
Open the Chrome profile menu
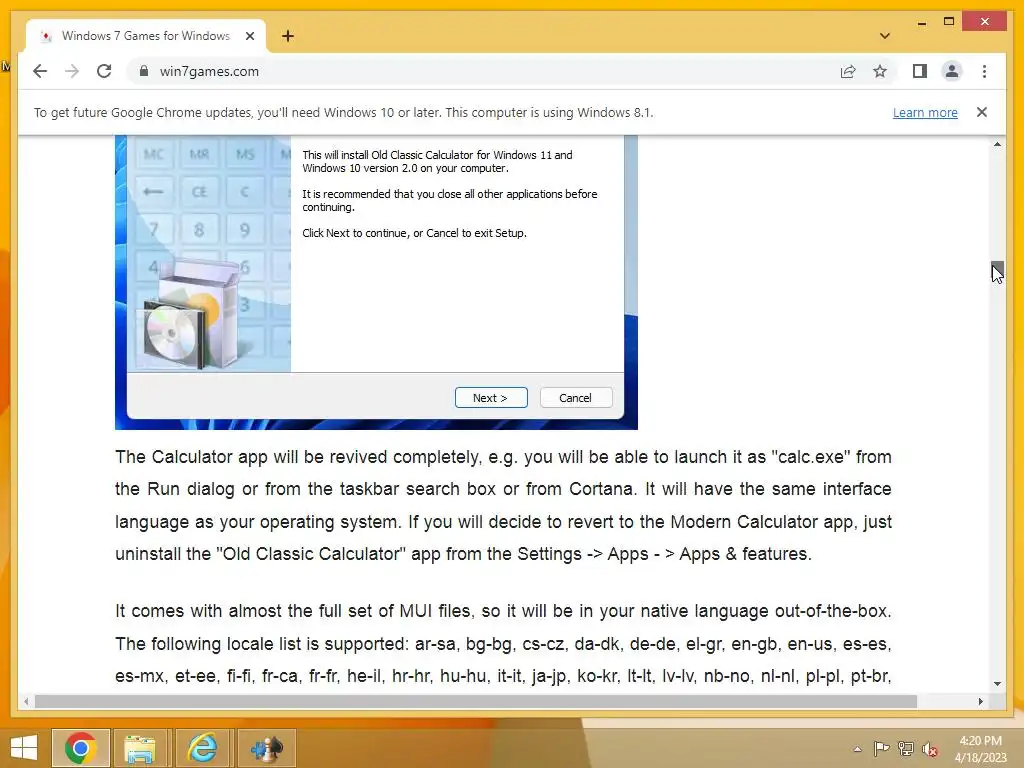pos(952,71)
